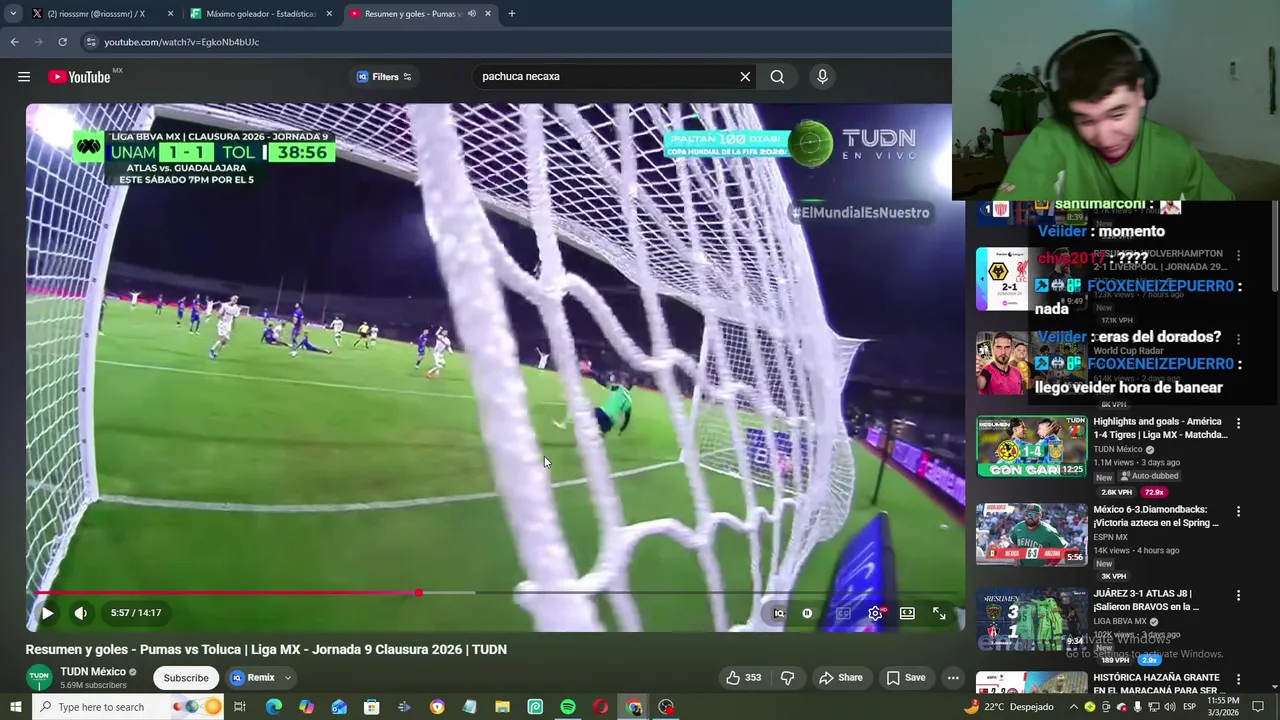
Task: Subscribe to TUDN México
Action: click(x=186, y=678)
